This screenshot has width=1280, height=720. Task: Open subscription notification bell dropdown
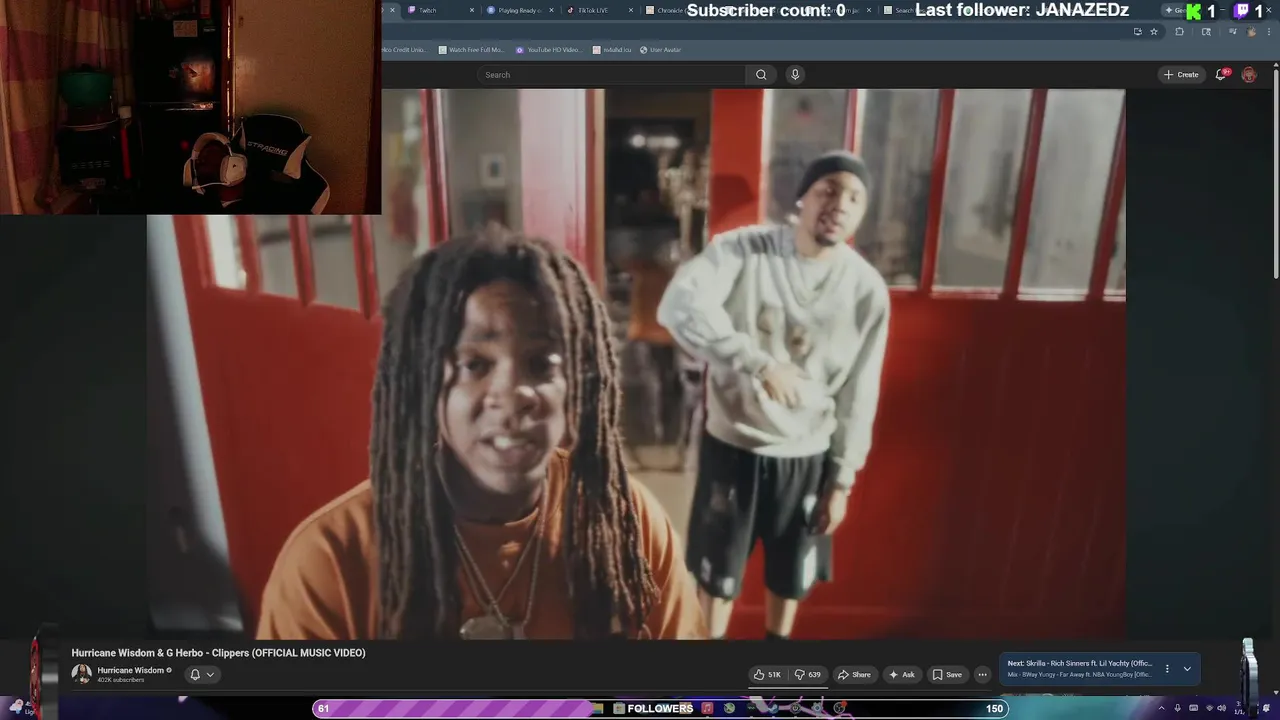pos(202,675)
